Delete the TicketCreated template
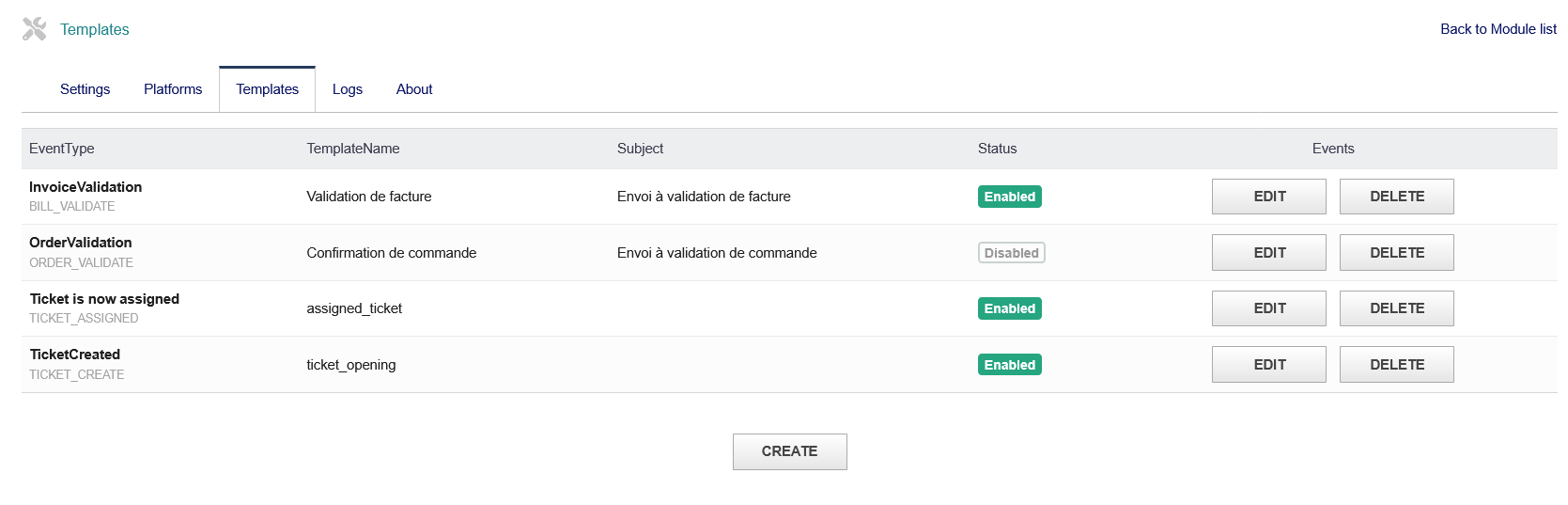 [x=1396, y=365]
